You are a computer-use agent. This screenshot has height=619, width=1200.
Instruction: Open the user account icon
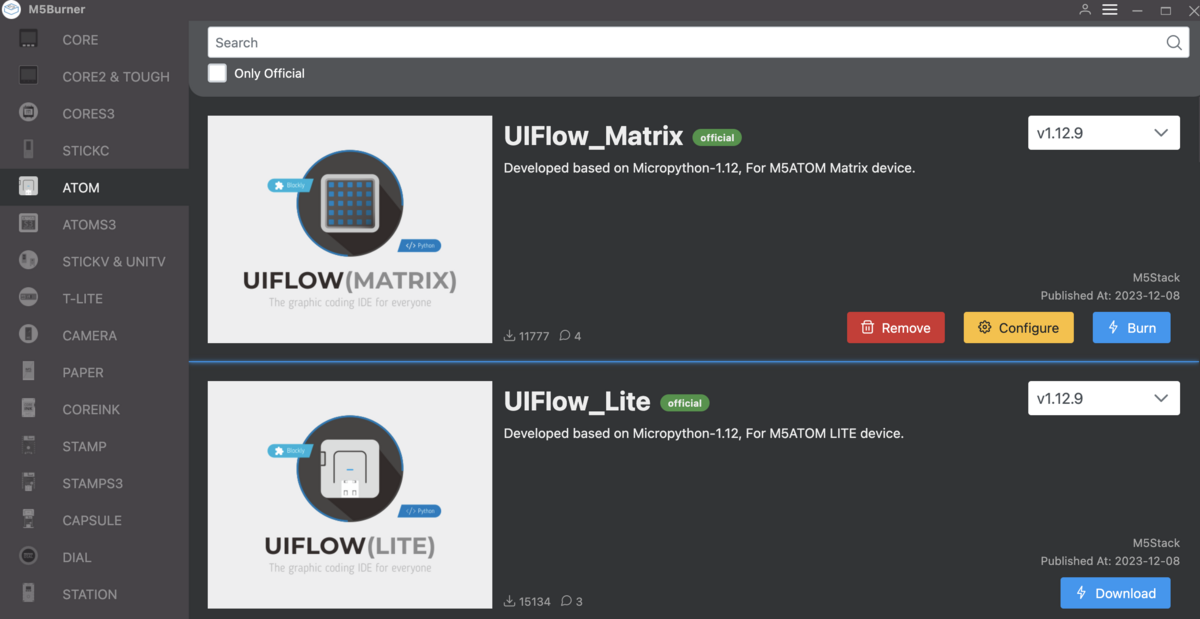[x=1085, y=9]
